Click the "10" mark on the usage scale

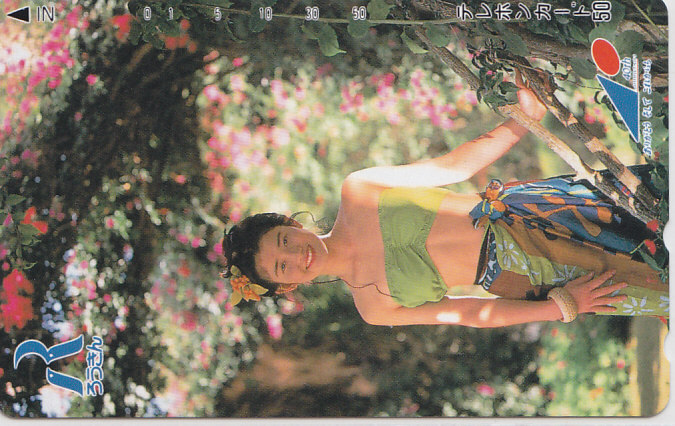click(265, 14)
